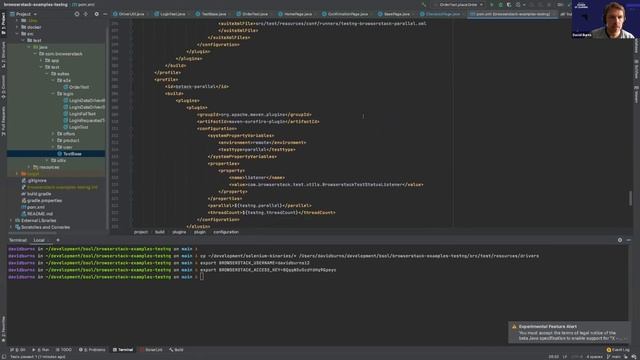Open the Commit tool window on left stripe
This screenshot has height=360, width=640.
pos(3,87)
